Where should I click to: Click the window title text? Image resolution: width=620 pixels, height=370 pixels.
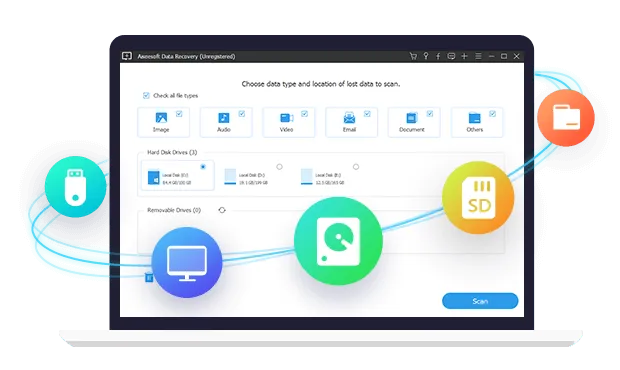tap(186, 57)
